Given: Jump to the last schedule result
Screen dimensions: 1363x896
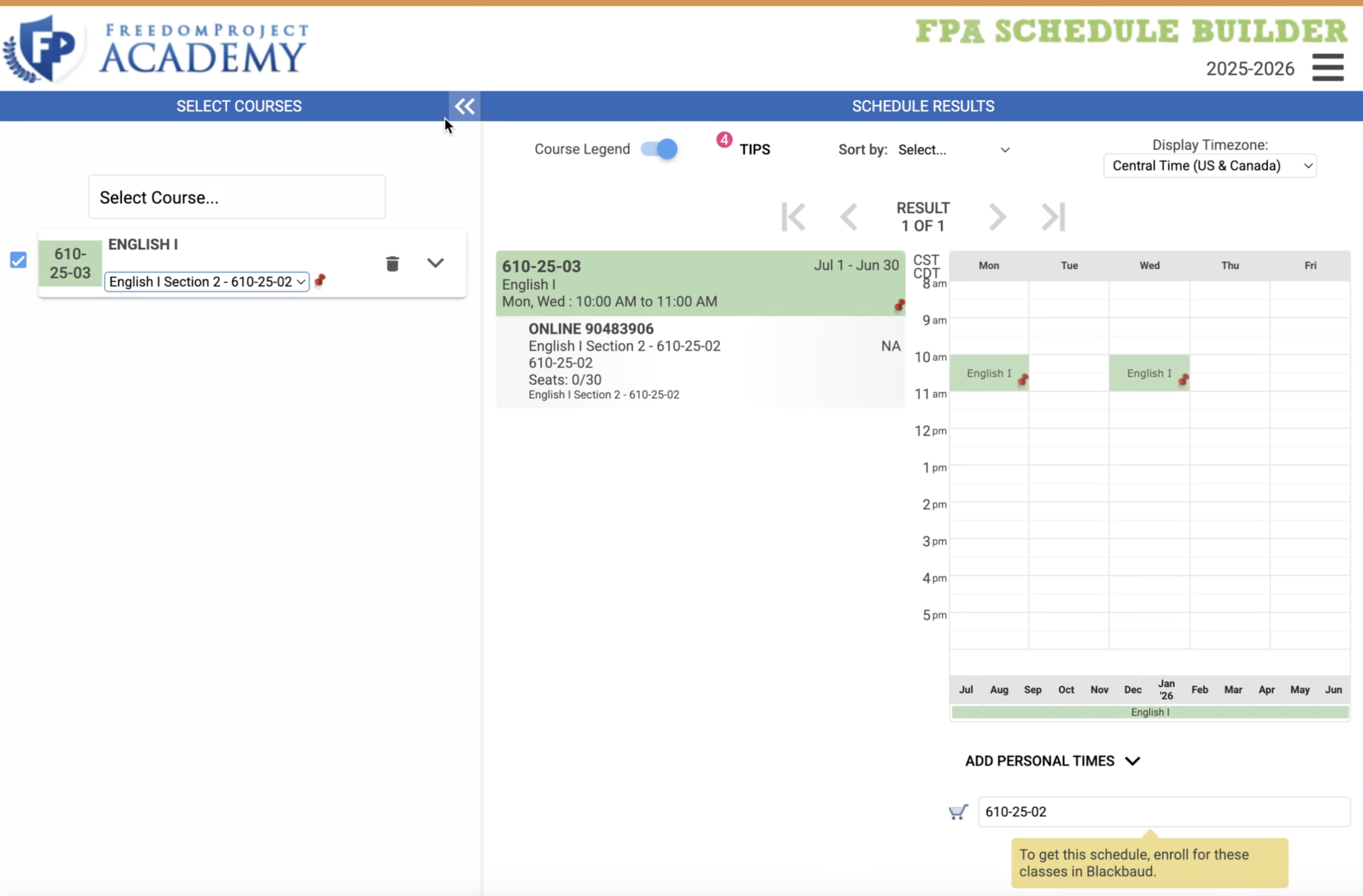Looking at the screenshot, I should pos(1053,217).
